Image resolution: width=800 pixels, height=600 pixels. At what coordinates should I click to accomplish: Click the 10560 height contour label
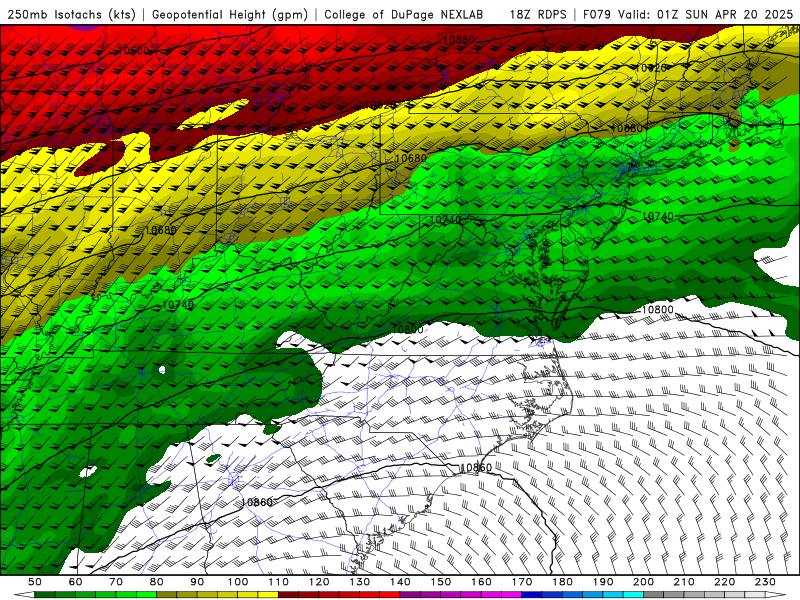pos(458,39)
